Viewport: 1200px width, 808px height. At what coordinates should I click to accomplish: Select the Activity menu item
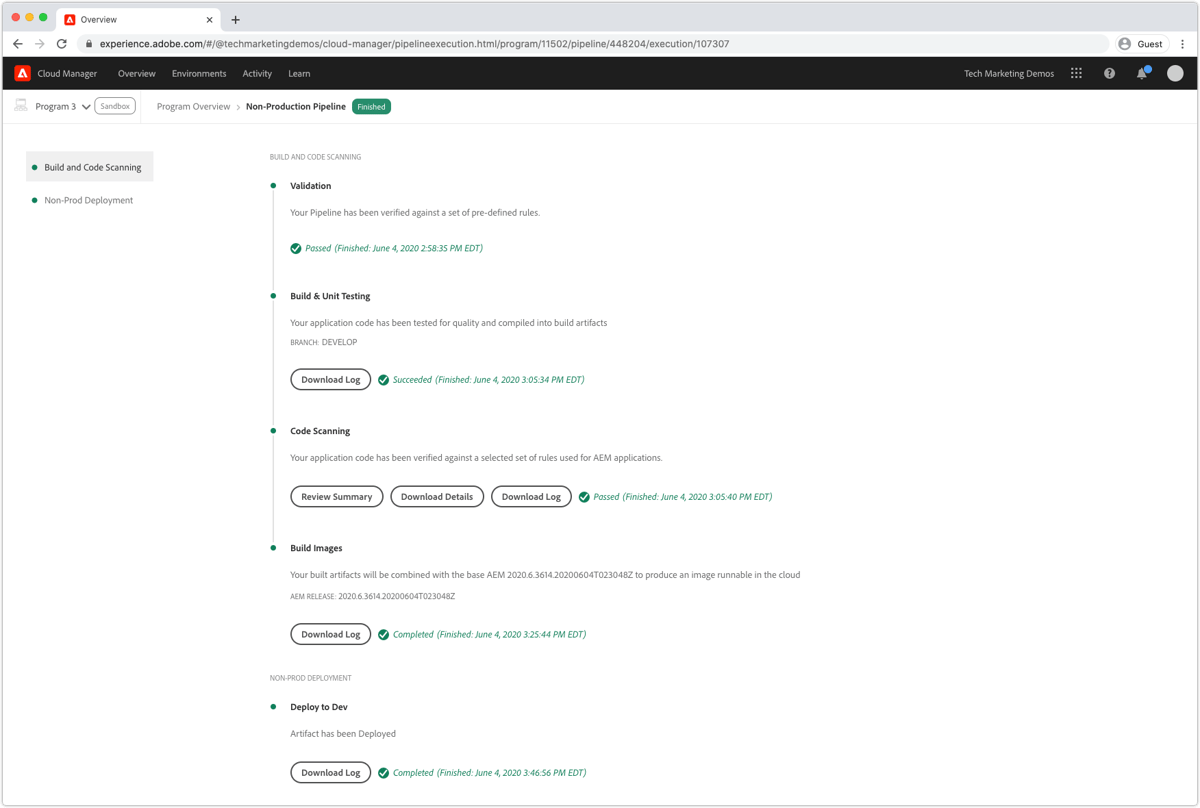point(257,73)
